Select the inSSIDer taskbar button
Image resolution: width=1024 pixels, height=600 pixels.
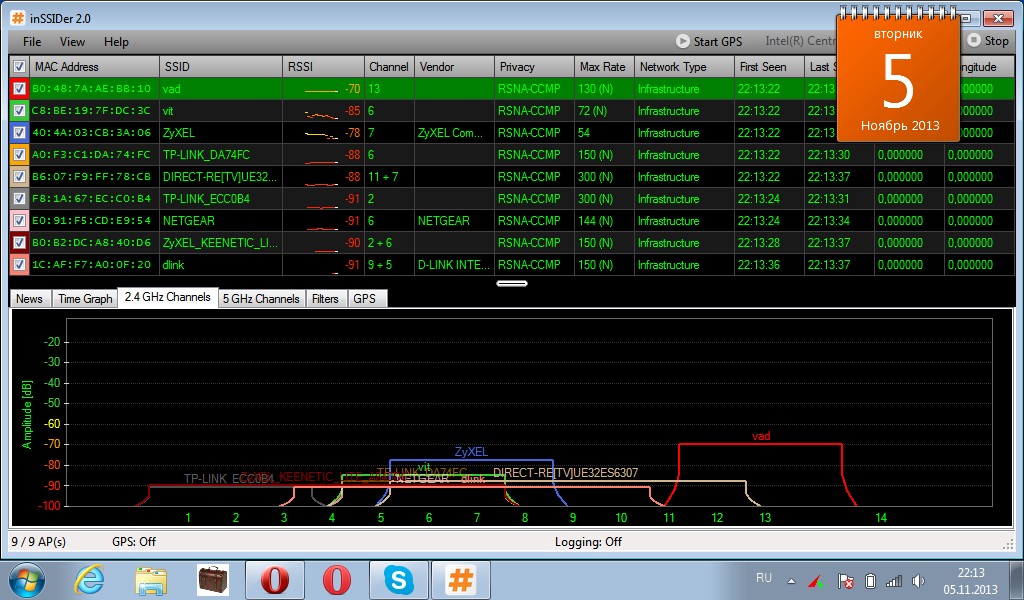click(461, 580)
